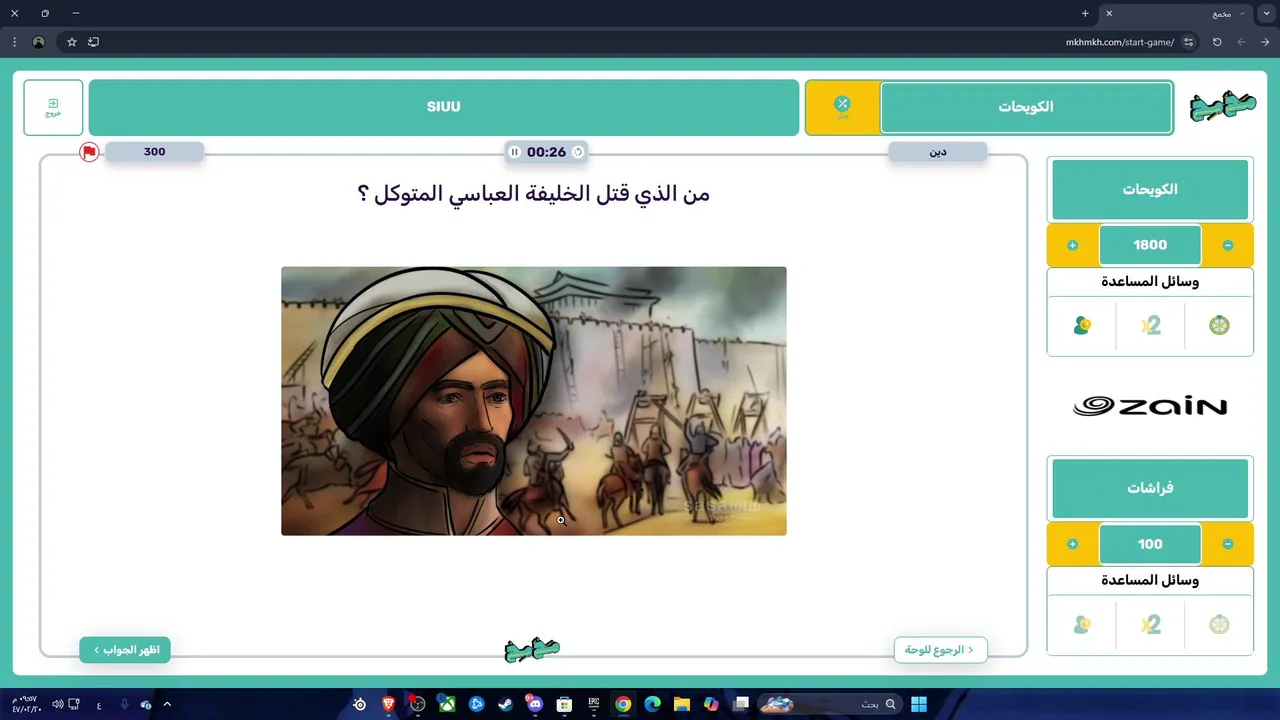Click the الكويحات وسائل المساعدة heading

click(x=1150, y=282)
